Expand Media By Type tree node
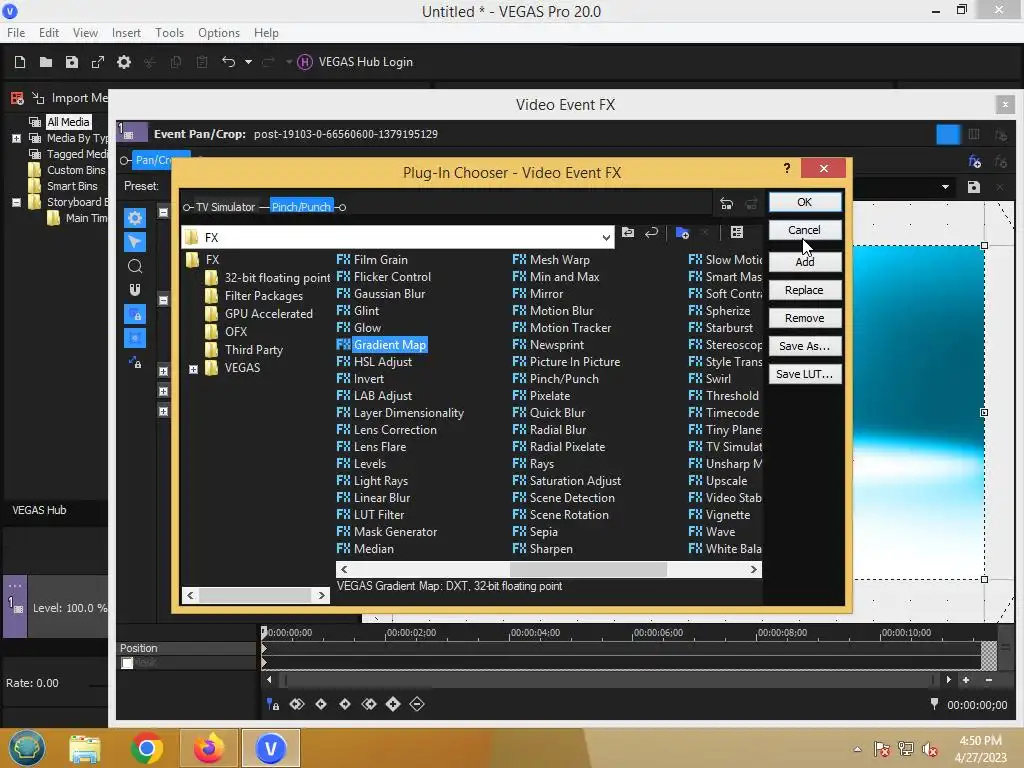This screenshot has height=768, width=1024. coord(16,138)
